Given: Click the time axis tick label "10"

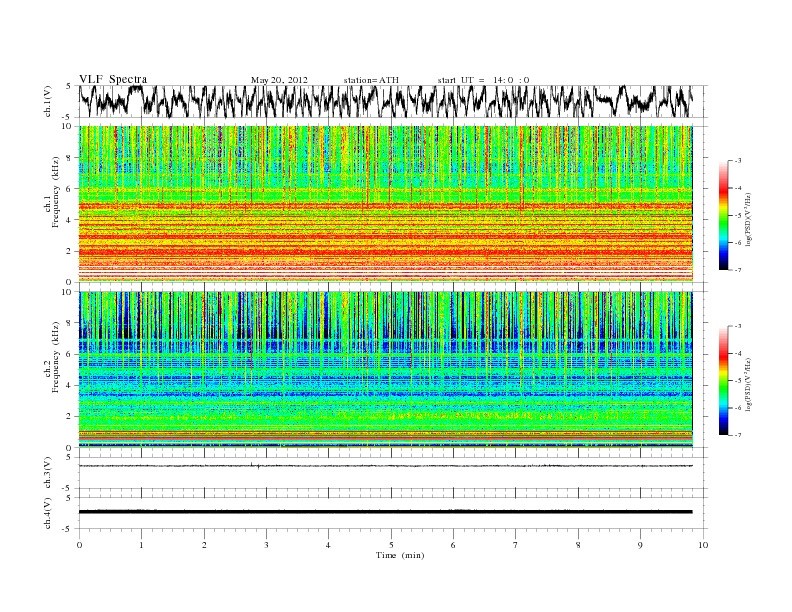Looking at the screenshot, I should pos(703,545).
